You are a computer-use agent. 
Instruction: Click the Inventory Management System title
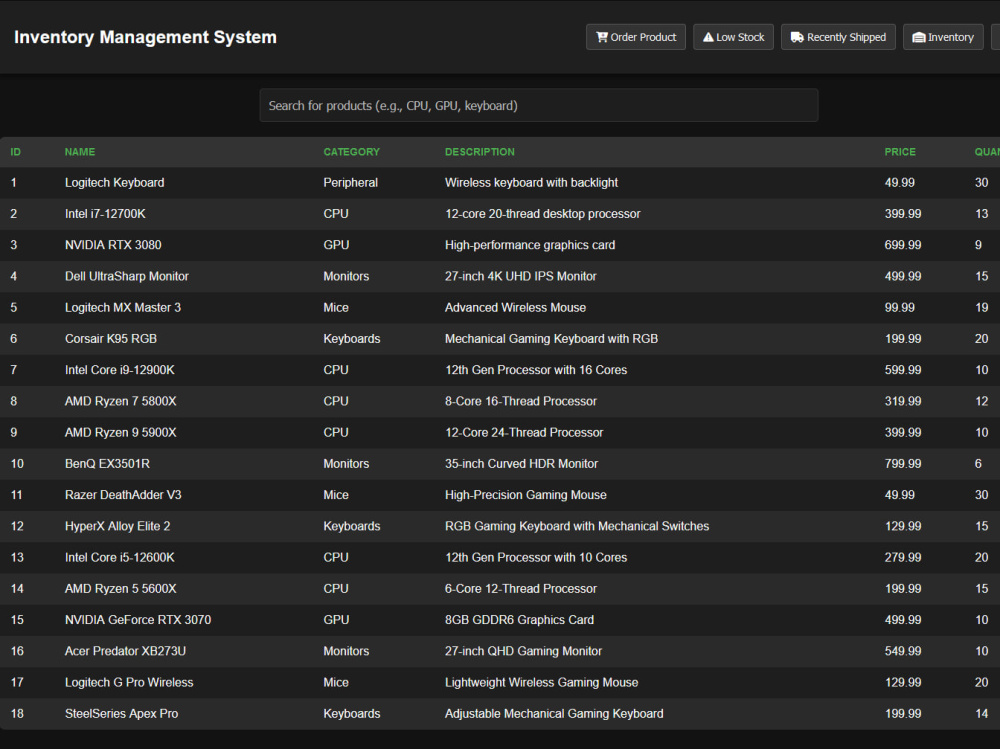point(145,37)
